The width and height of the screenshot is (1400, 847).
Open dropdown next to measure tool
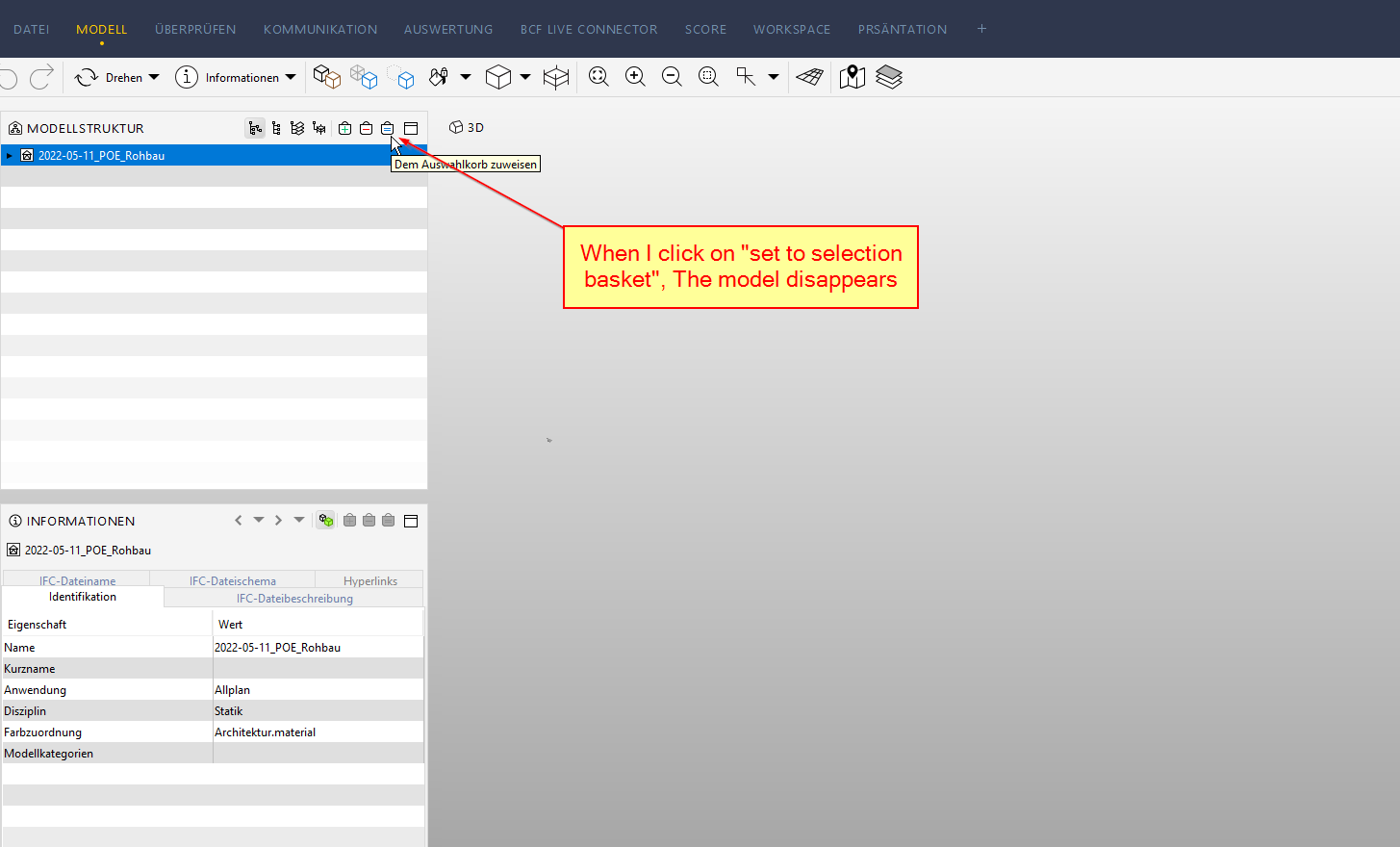[774, 77]
